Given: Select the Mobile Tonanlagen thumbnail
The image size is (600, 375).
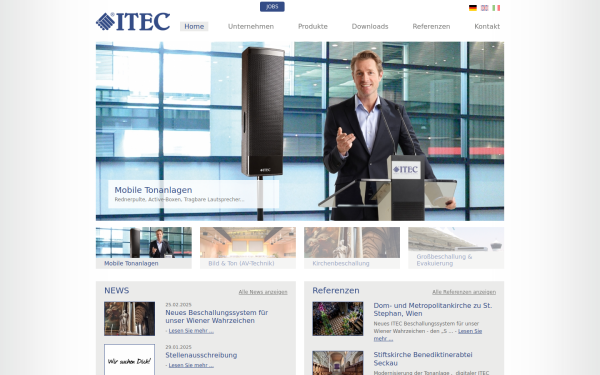Looking at the screenshot, I should coord(143,248).
